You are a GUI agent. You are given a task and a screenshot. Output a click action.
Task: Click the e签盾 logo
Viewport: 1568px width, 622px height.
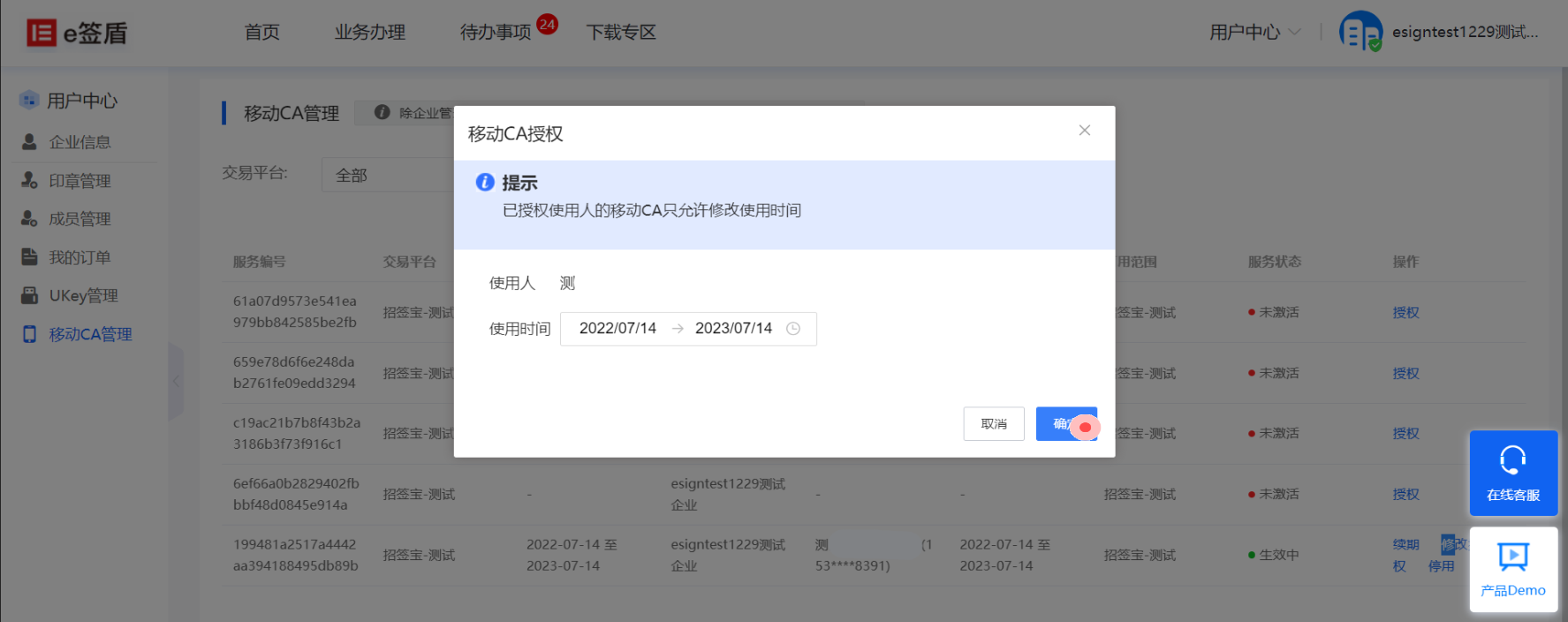(x=77, y=33)
